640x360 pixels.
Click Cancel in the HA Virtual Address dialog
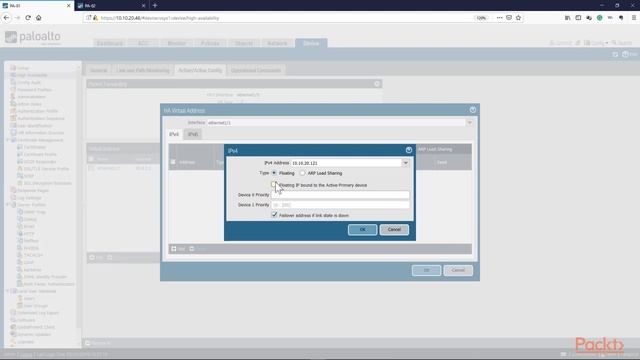(x=458, y=270)
